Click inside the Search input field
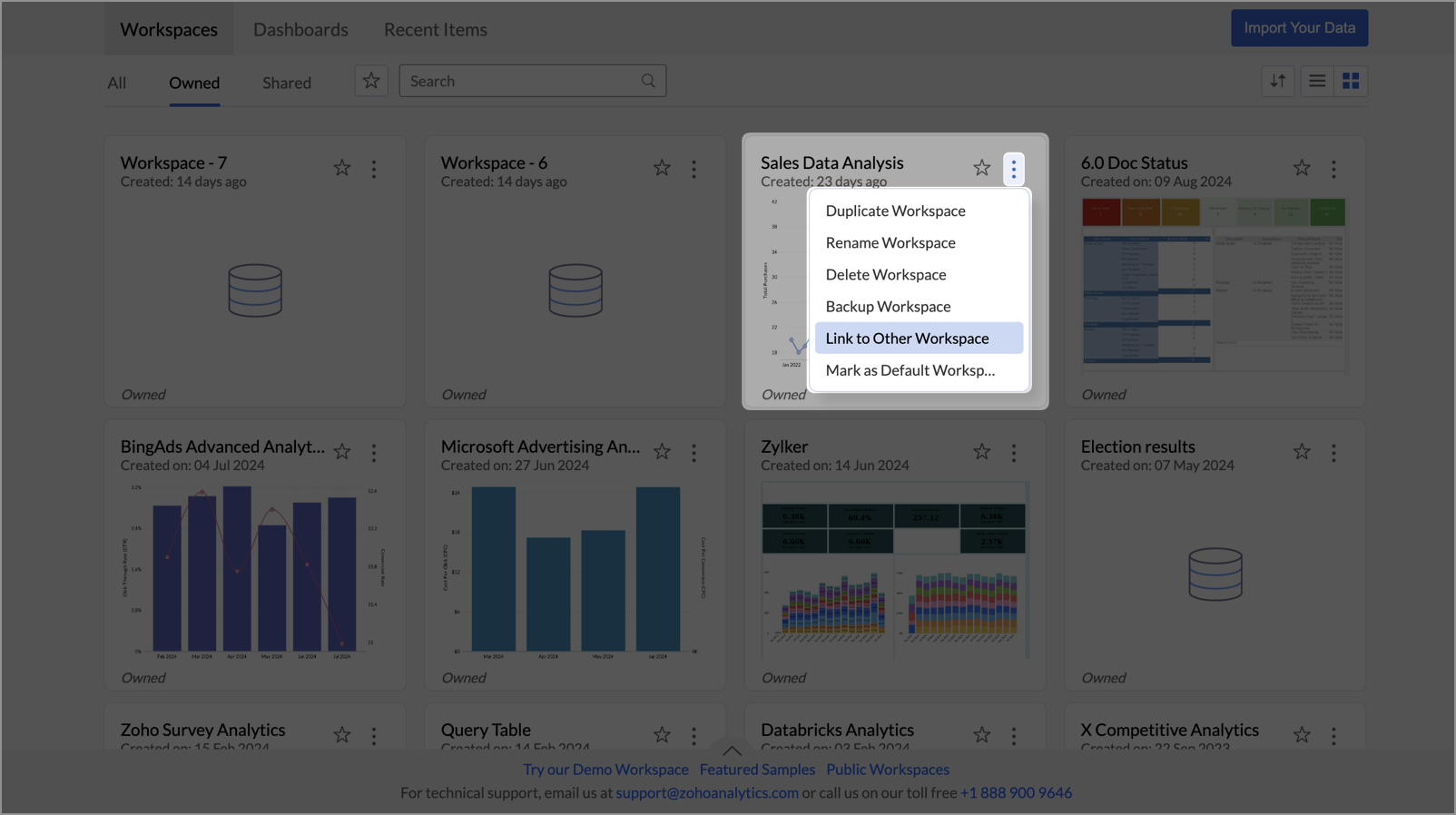The height and width of the screenshot is (815, 1456). 522,81
